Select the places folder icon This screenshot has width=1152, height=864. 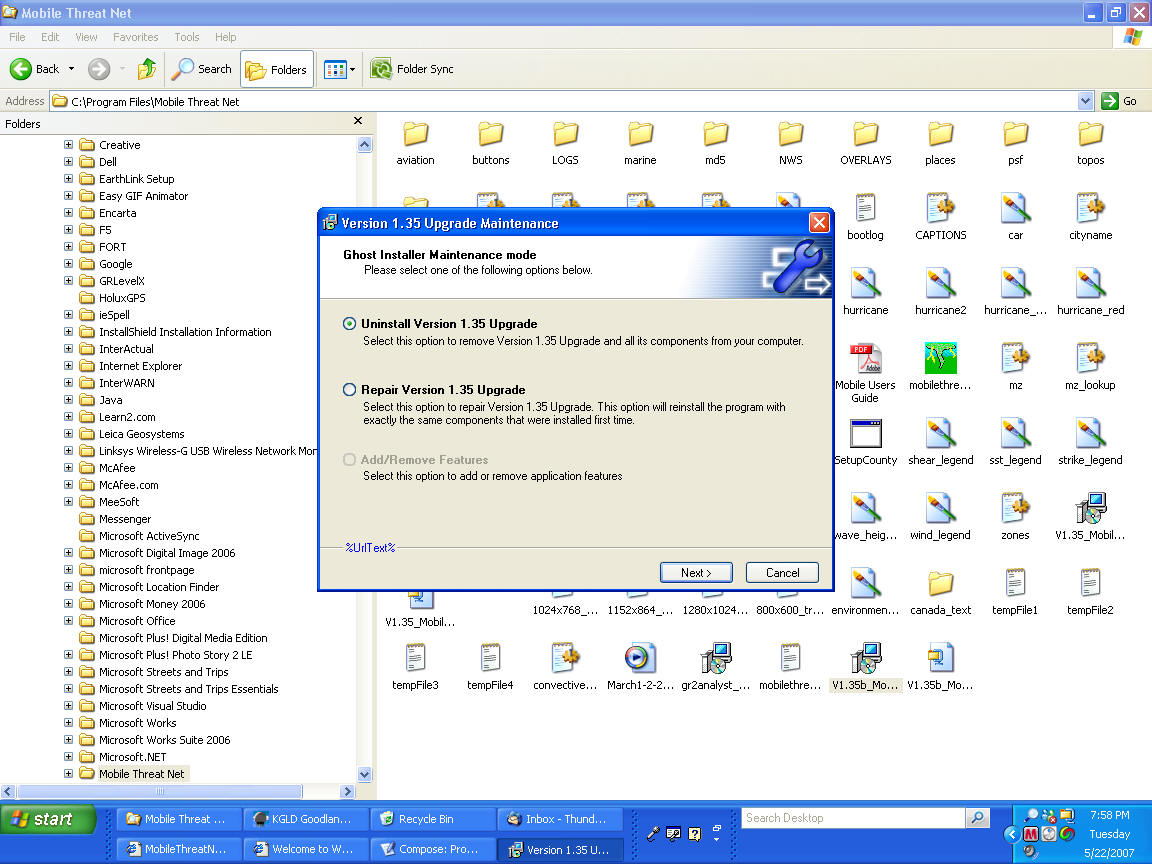pos(940,134)
